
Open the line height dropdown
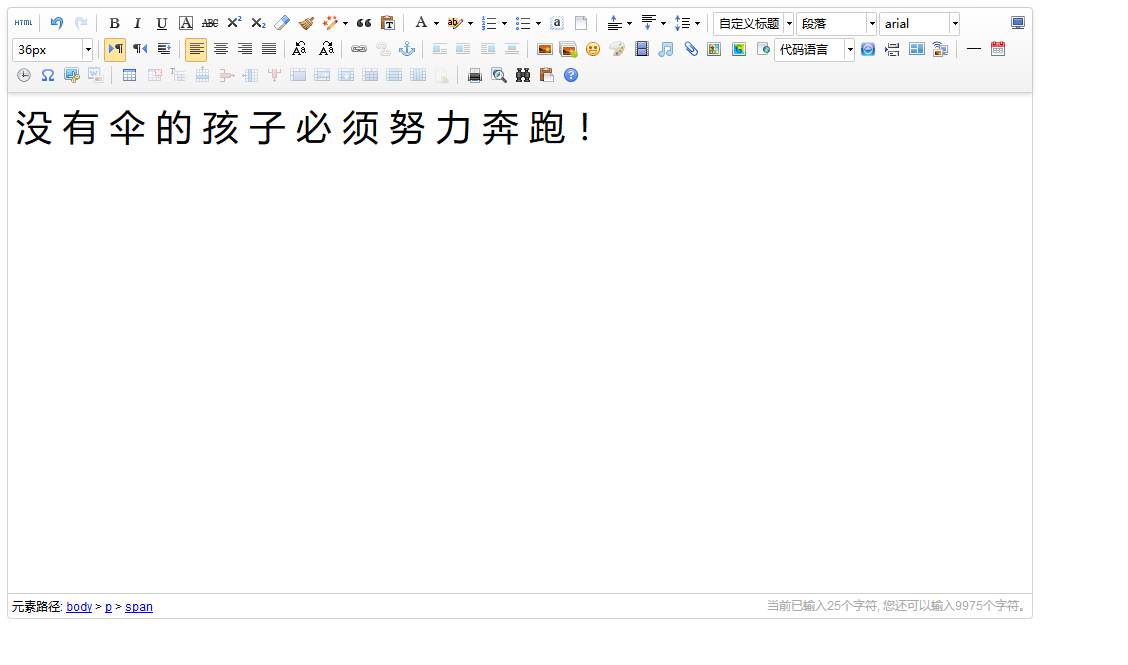tap(697, 23)
